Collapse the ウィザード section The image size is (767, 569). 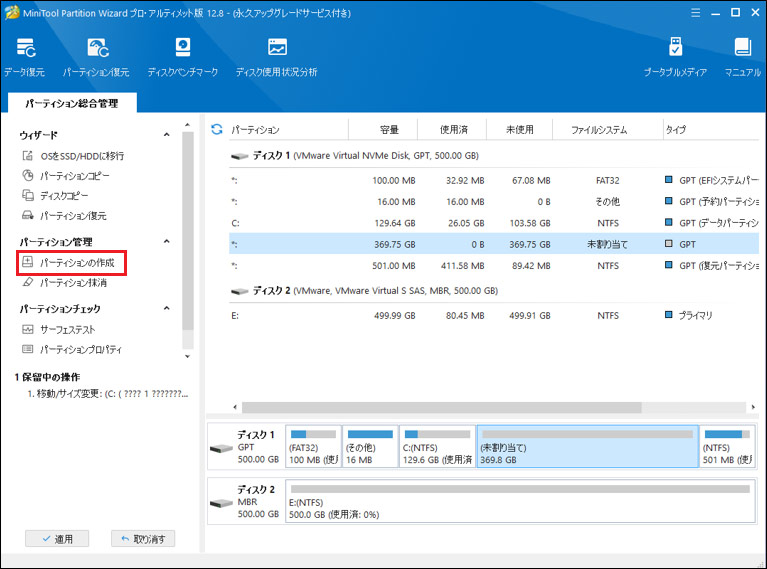[x=166, y=135]
